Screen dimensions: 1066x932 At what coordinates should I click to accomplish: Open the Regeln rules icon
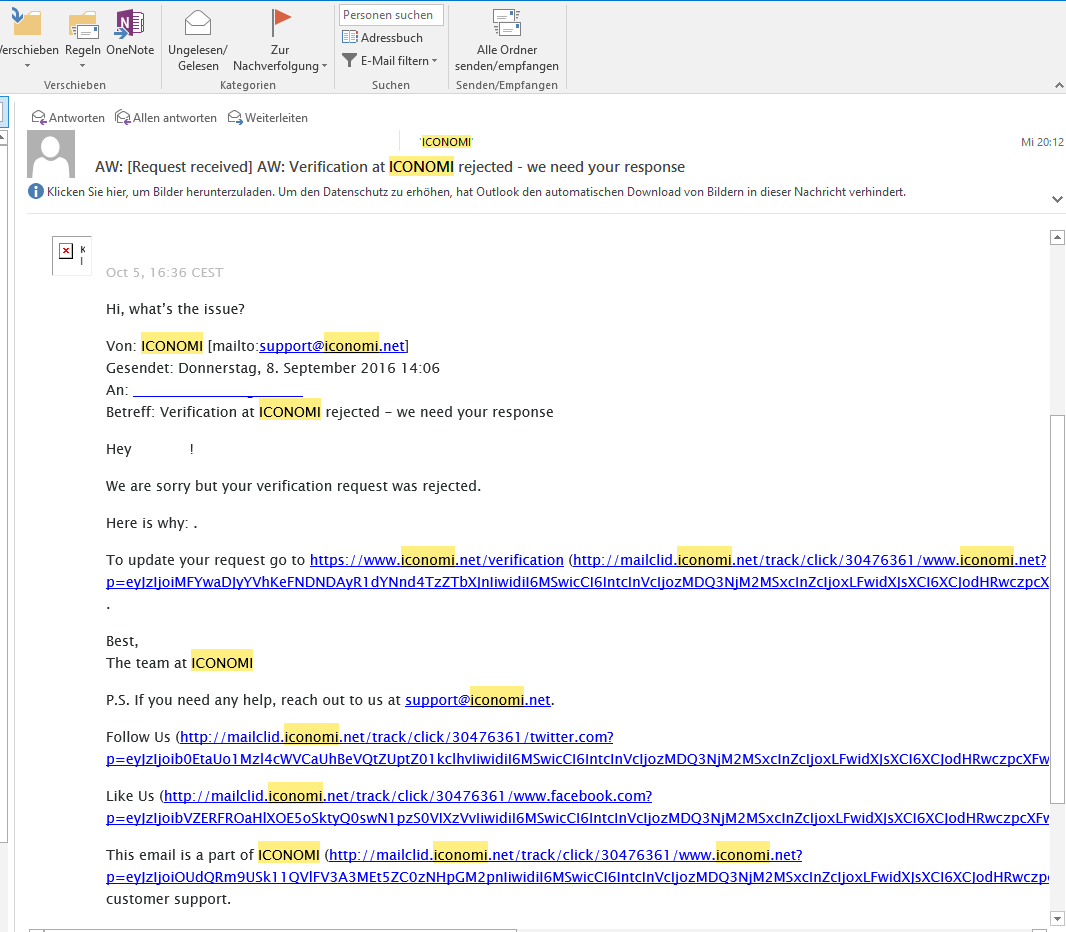point(83,24)
